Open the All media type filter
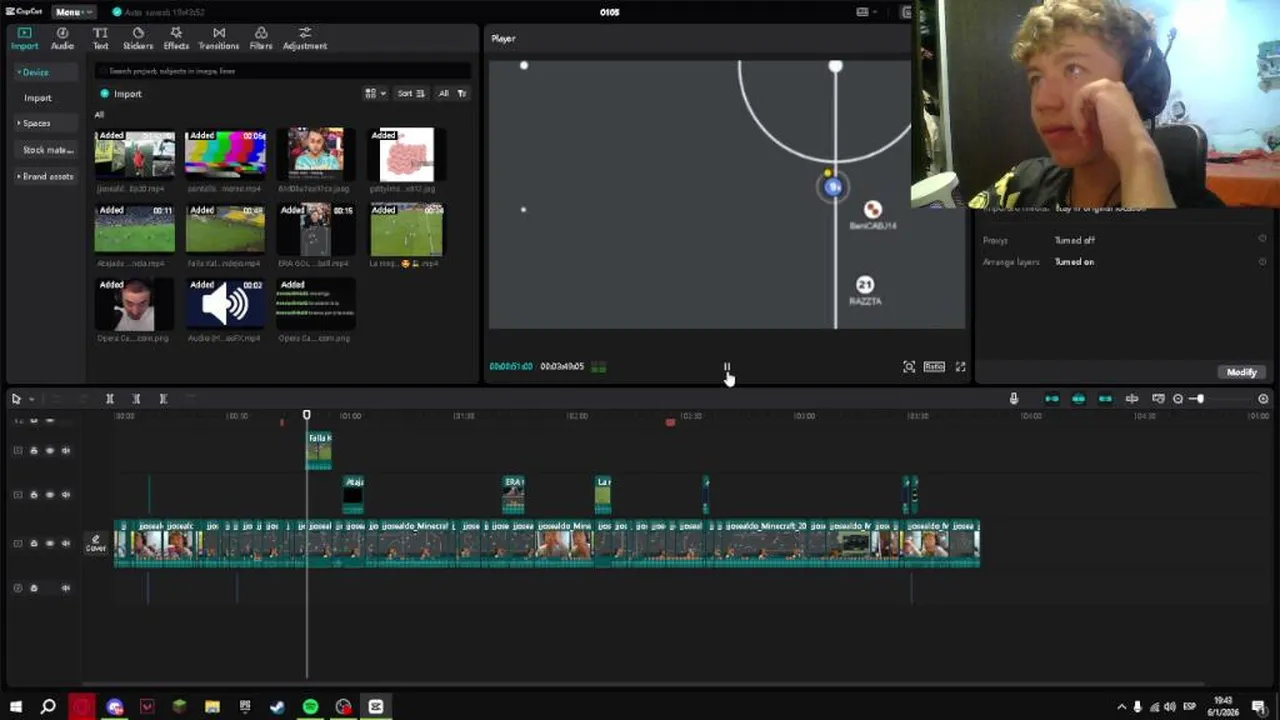 [443, 93]
